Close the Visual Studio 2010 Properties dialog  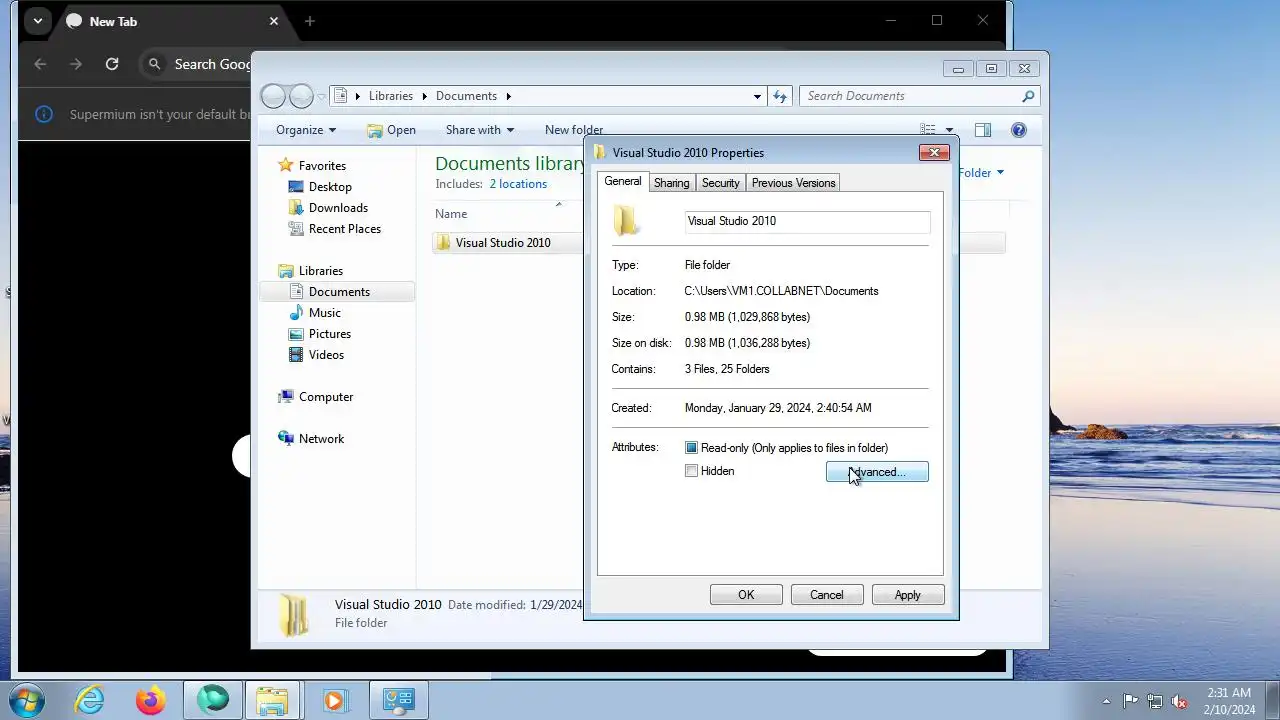(x=934, y=153)
